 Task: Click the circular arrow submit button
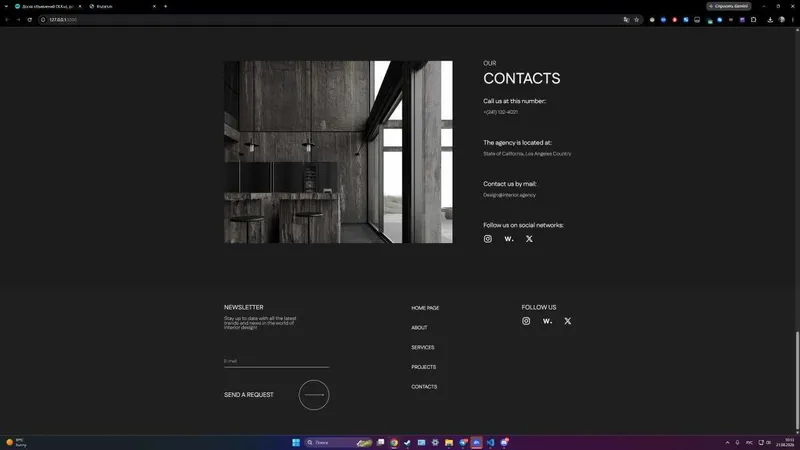(314, 395)
